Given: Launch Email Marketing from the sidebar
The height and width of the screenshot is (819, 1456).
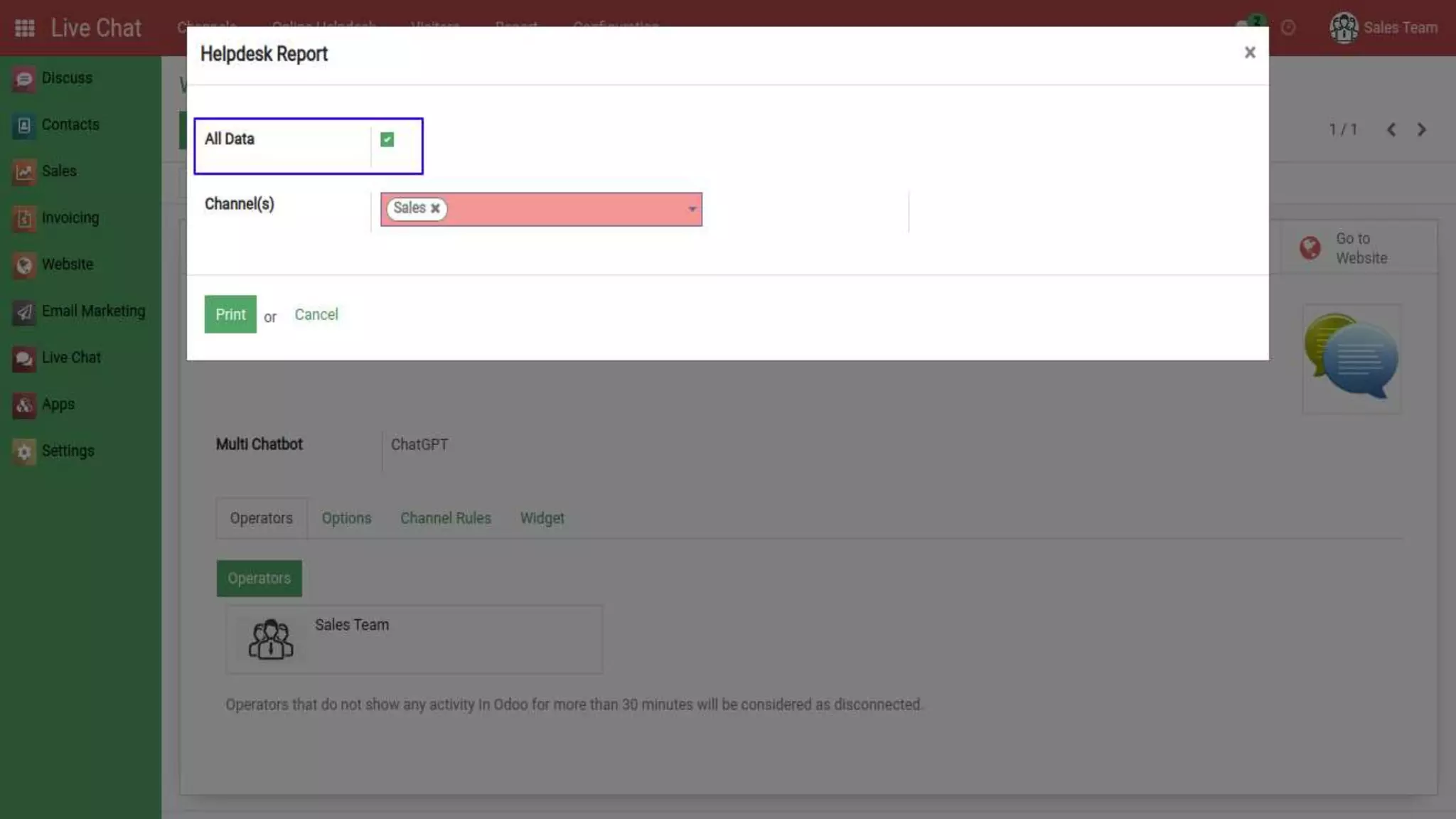Looking at the screenshot, I should coord(92,311).
